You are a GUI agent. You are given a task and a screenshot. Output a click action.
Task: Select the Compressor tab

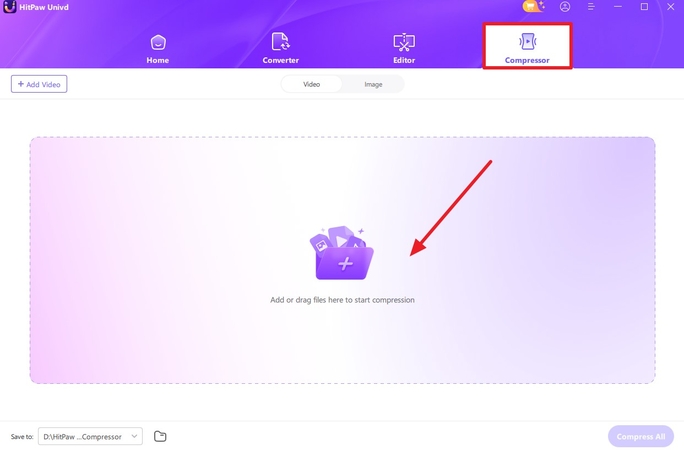527,46
